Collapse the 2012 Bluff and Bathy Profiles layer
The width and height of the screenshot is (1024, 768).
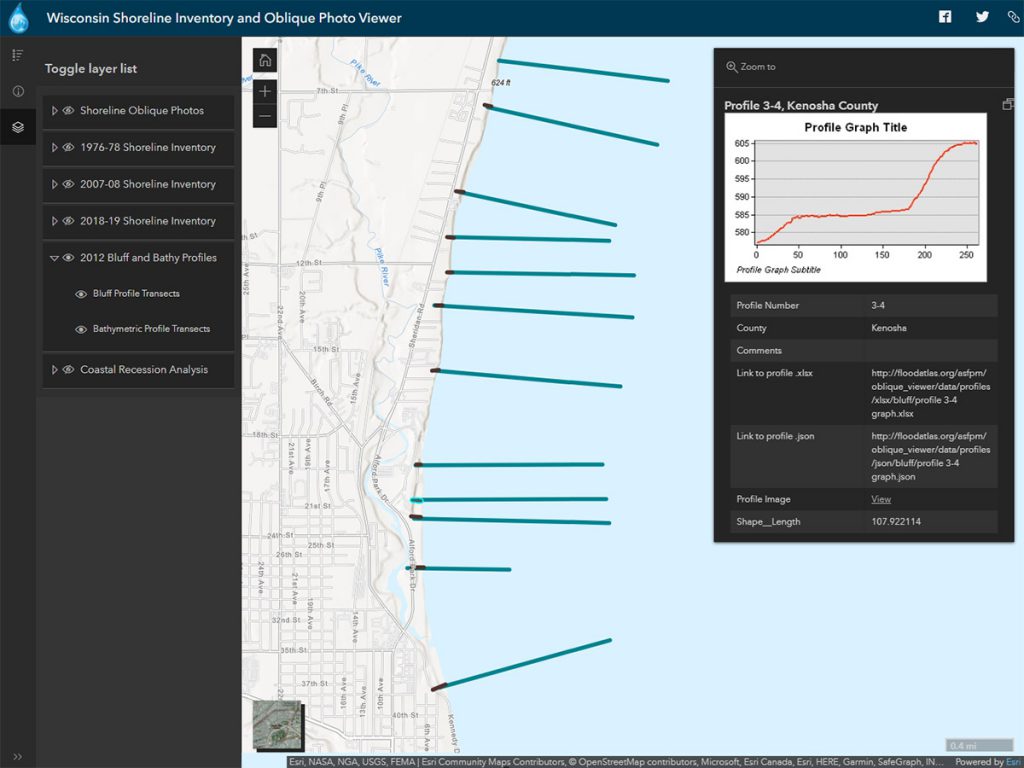coord(53,257)
